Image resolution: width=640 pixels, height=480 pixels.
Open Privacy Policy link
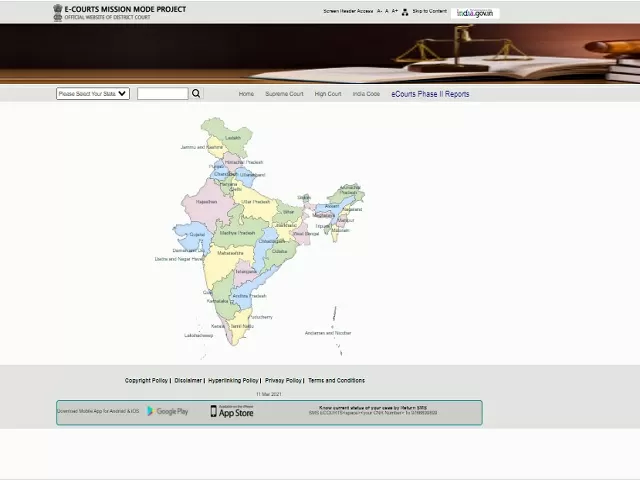click(283, 380)
